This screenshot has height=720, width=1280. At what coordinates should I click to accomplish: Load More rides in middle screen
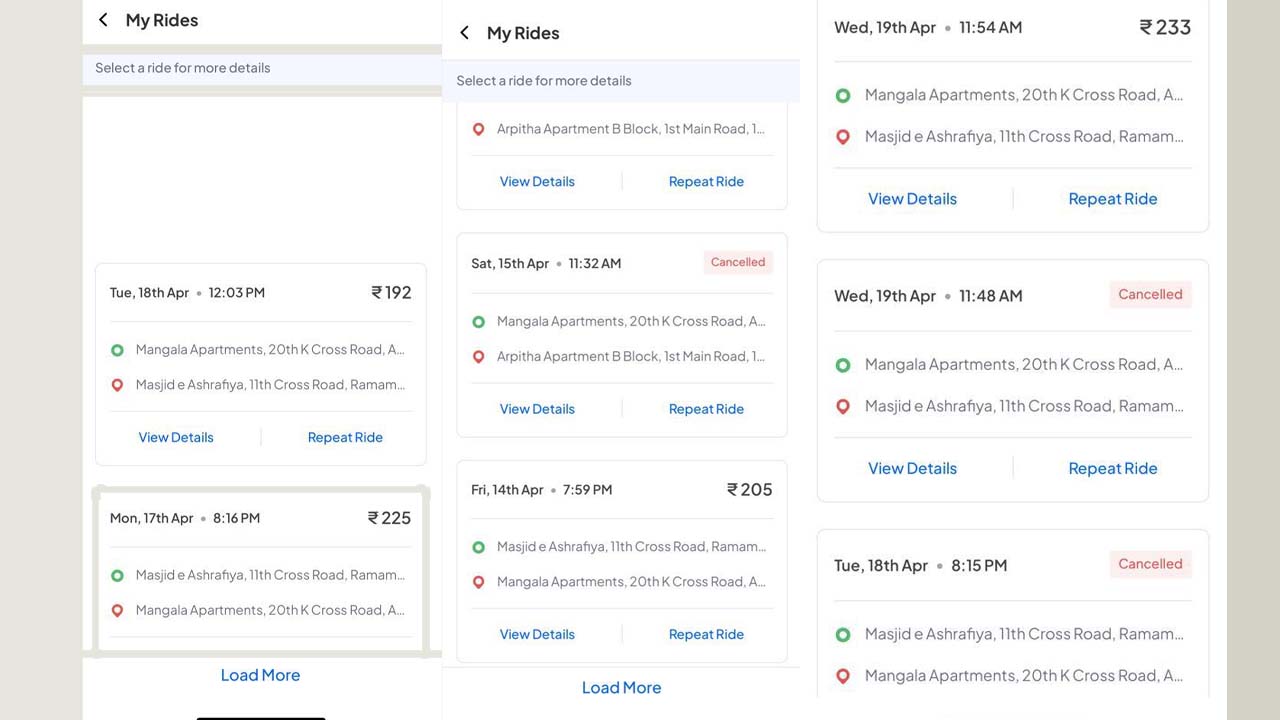tap(621, 688)
